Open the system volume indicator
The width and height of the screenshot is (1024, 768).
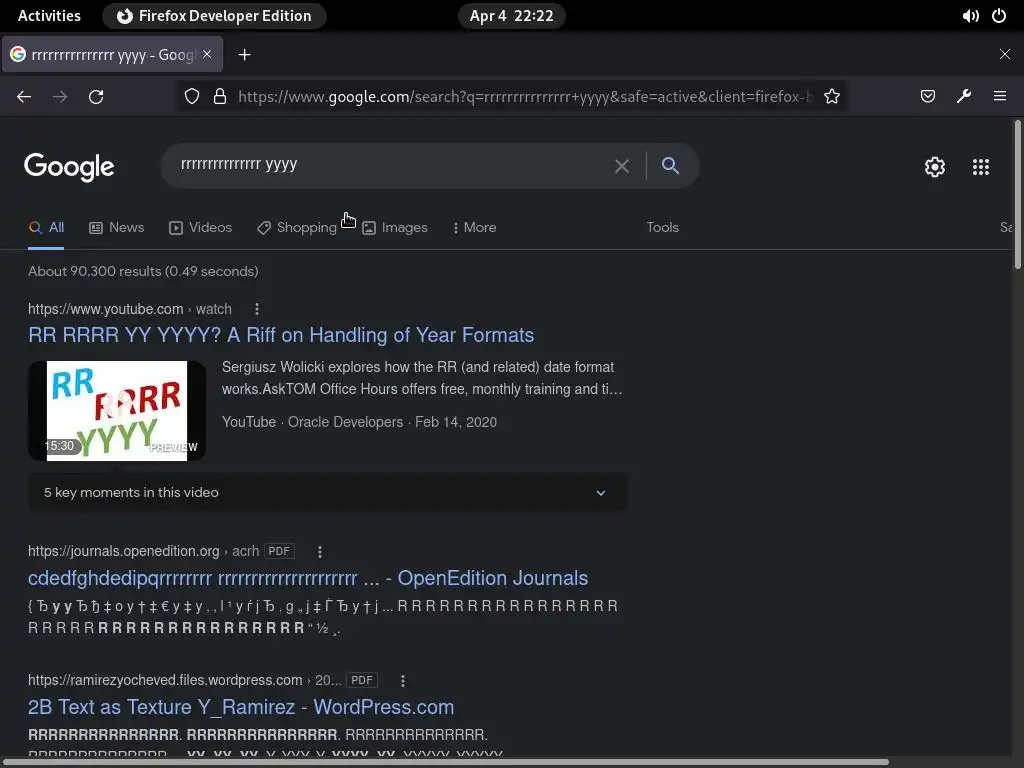tap(970, 16)
